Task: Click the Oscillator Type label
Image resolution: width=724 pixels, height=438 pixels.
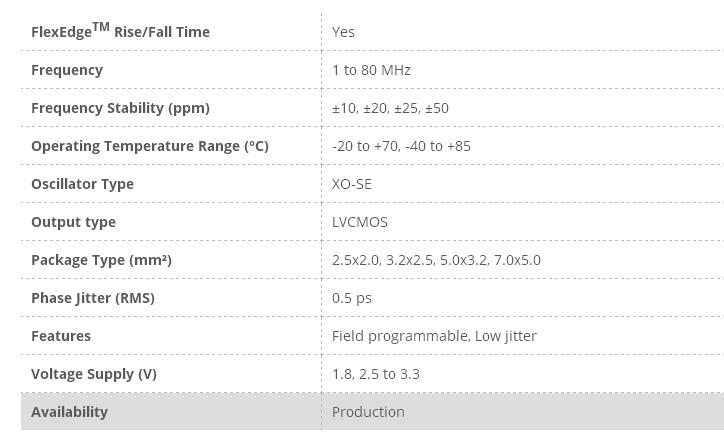Action: [82, 184]
